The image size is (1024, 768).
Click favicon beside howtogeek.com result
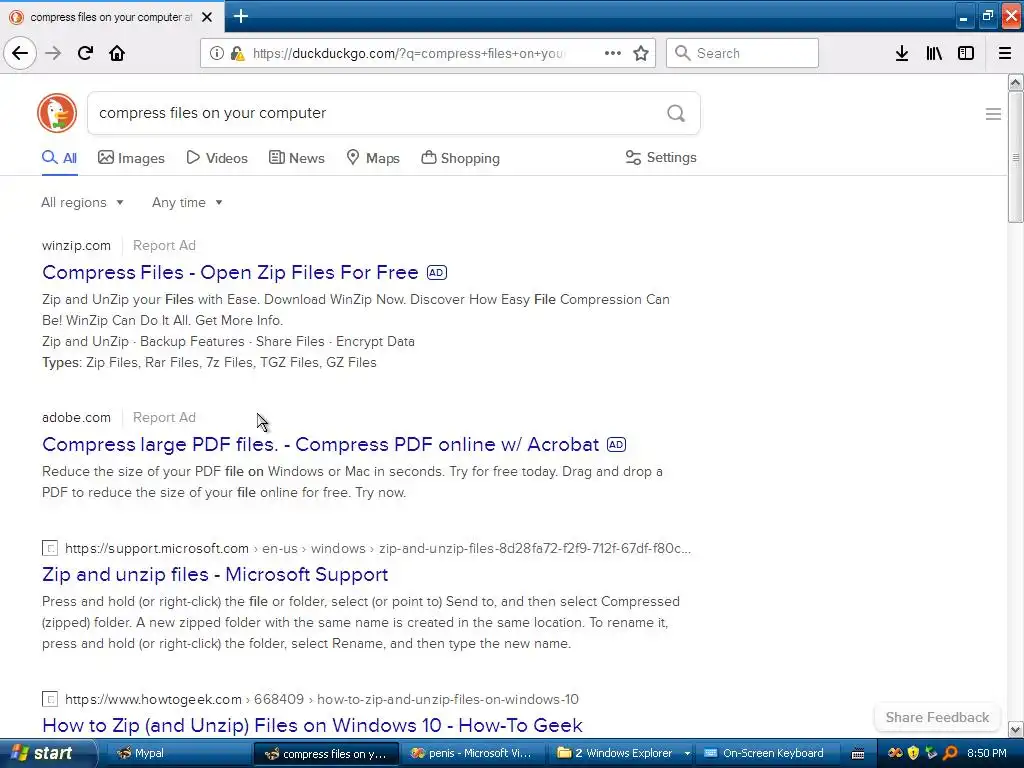coord(50,699)
